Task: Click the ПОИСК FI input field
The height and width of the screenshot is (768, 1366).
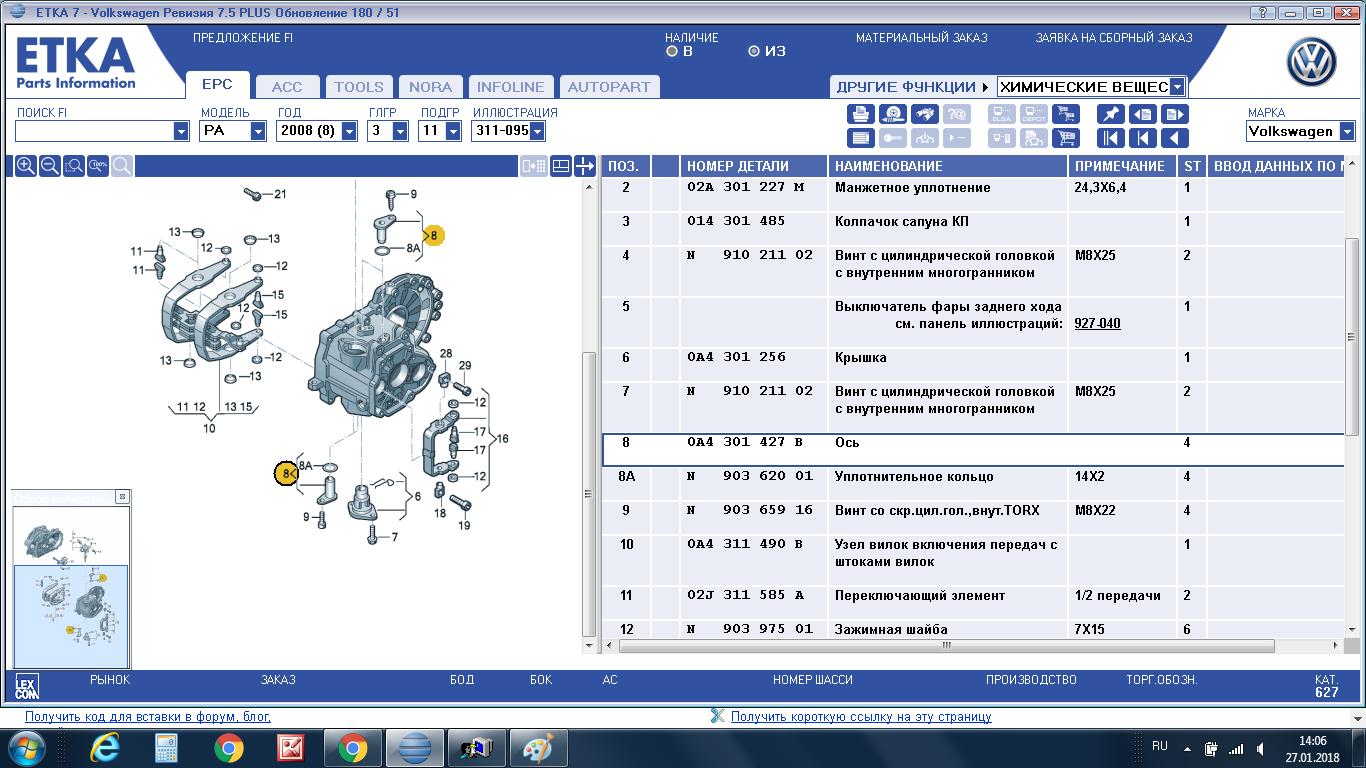Action: [x=95, y=131]
